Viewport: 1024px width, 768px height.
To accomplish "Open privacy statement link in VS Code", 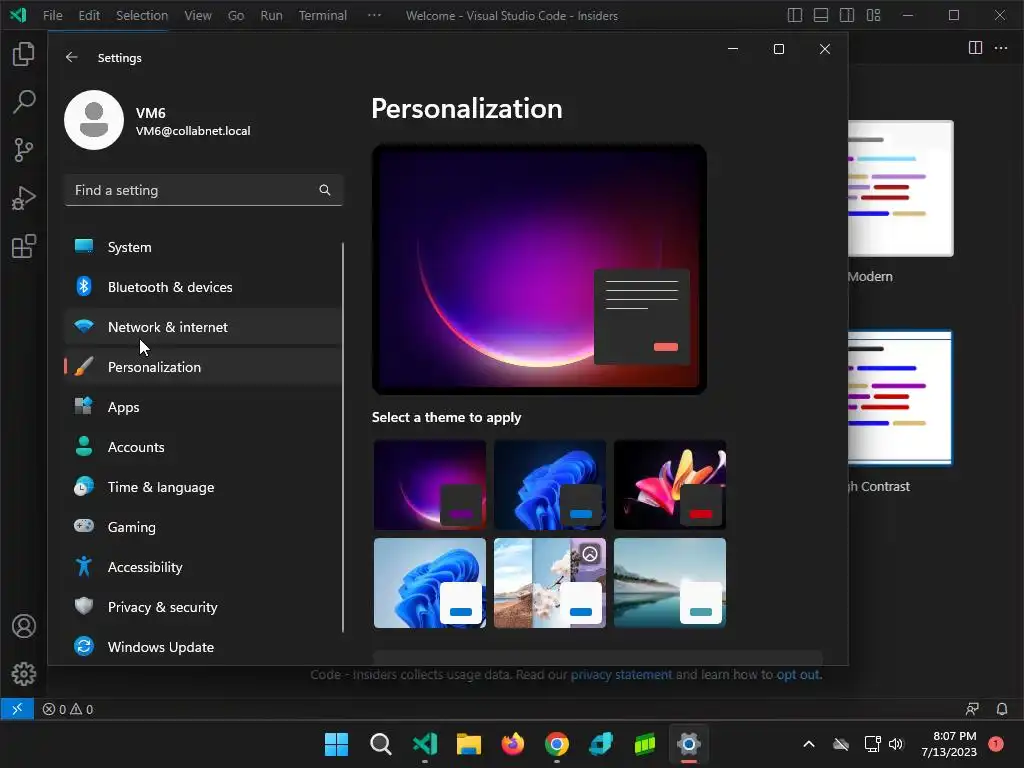I will (x=621, y=675).
